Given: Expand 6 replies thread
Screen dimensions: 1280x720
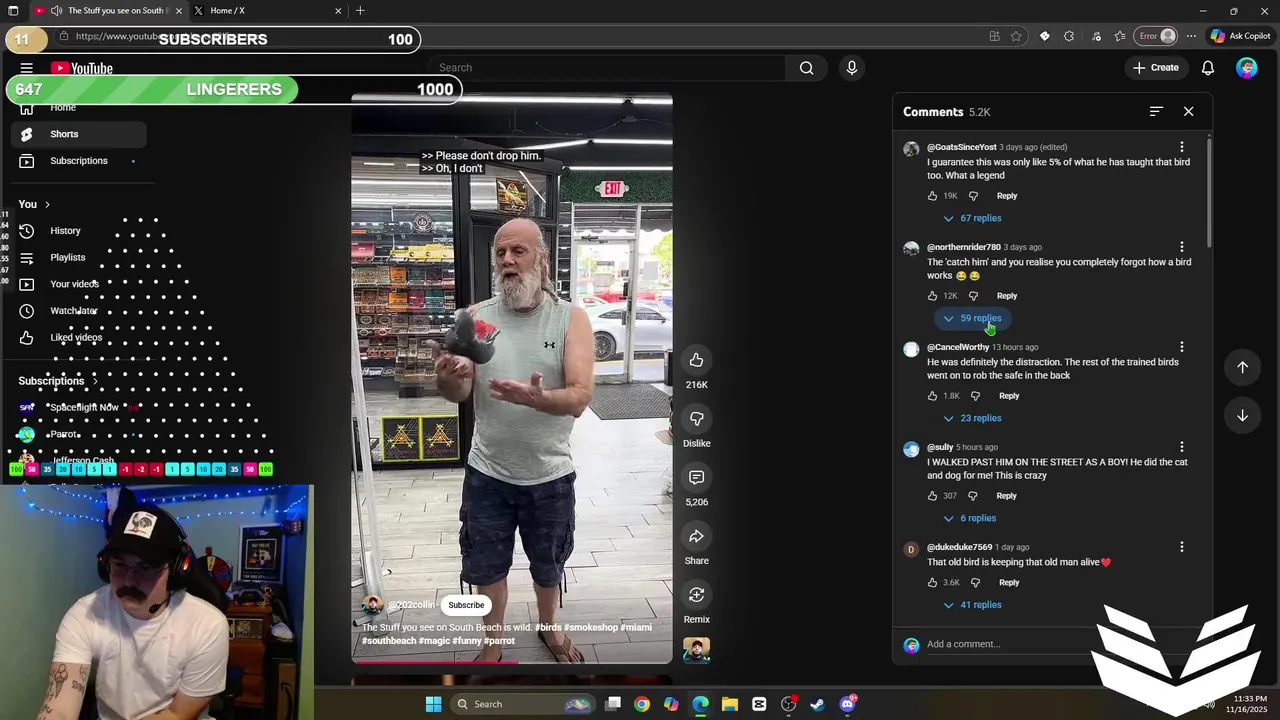Looking at the screenshot, I should click(970, 518).
